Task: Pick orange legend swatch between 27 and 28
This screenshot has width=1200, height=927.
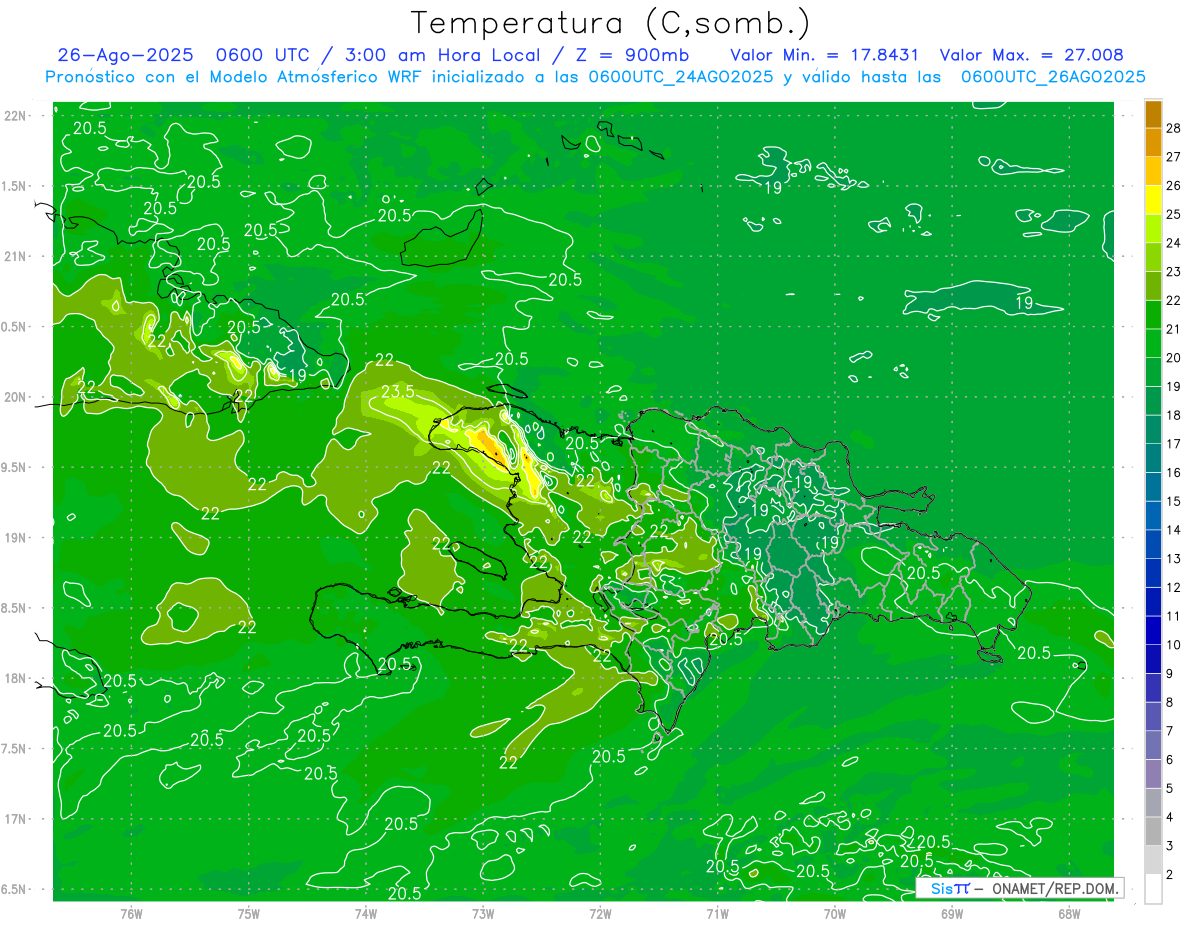Action: (1153, 143)
